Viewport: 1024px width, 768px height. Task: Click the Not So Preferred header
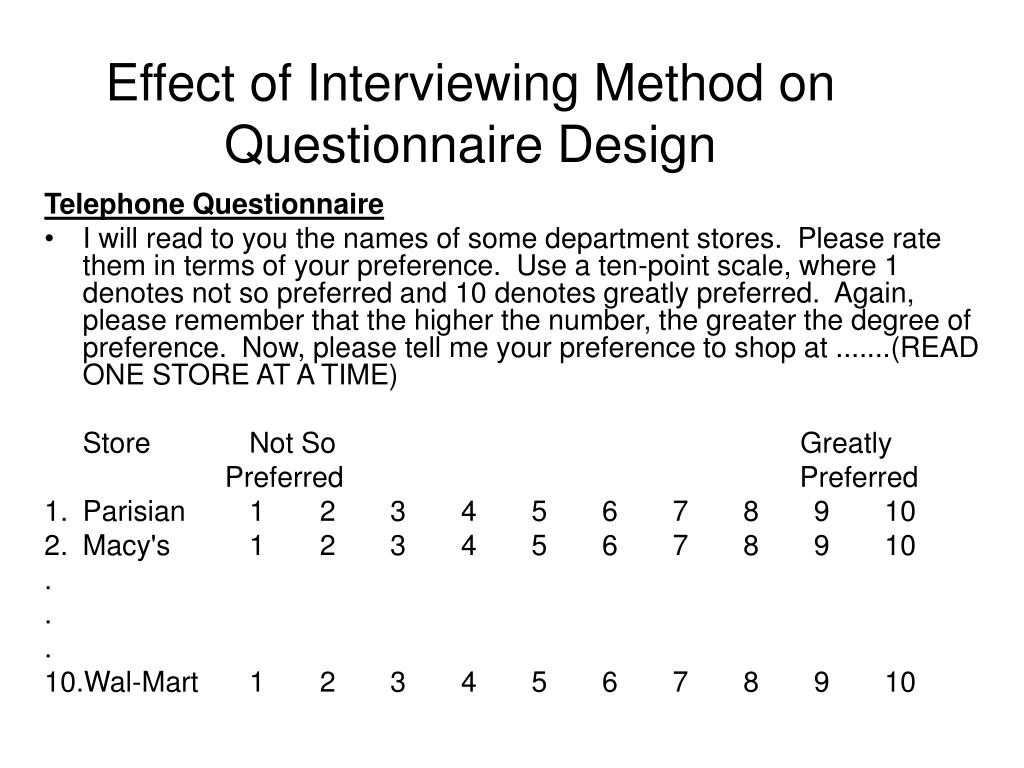click(284, 460)
